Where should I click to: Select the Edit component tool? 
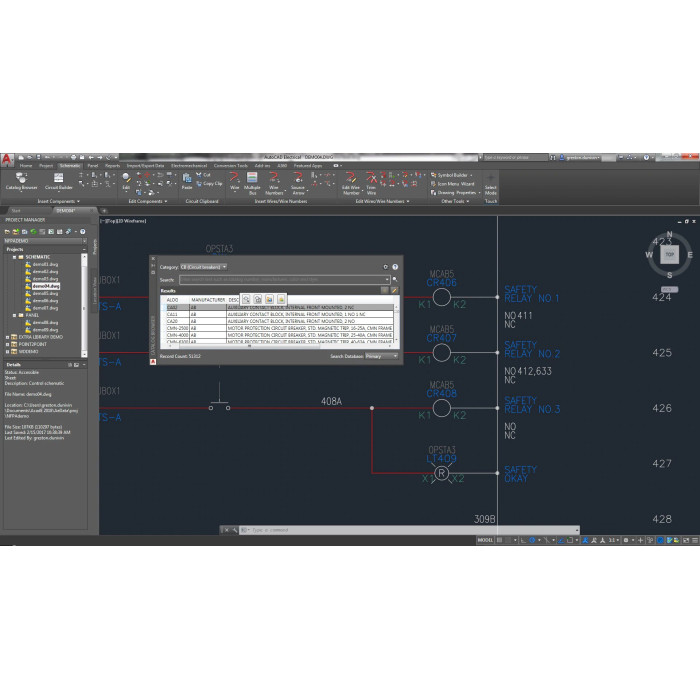coord(126,181)
